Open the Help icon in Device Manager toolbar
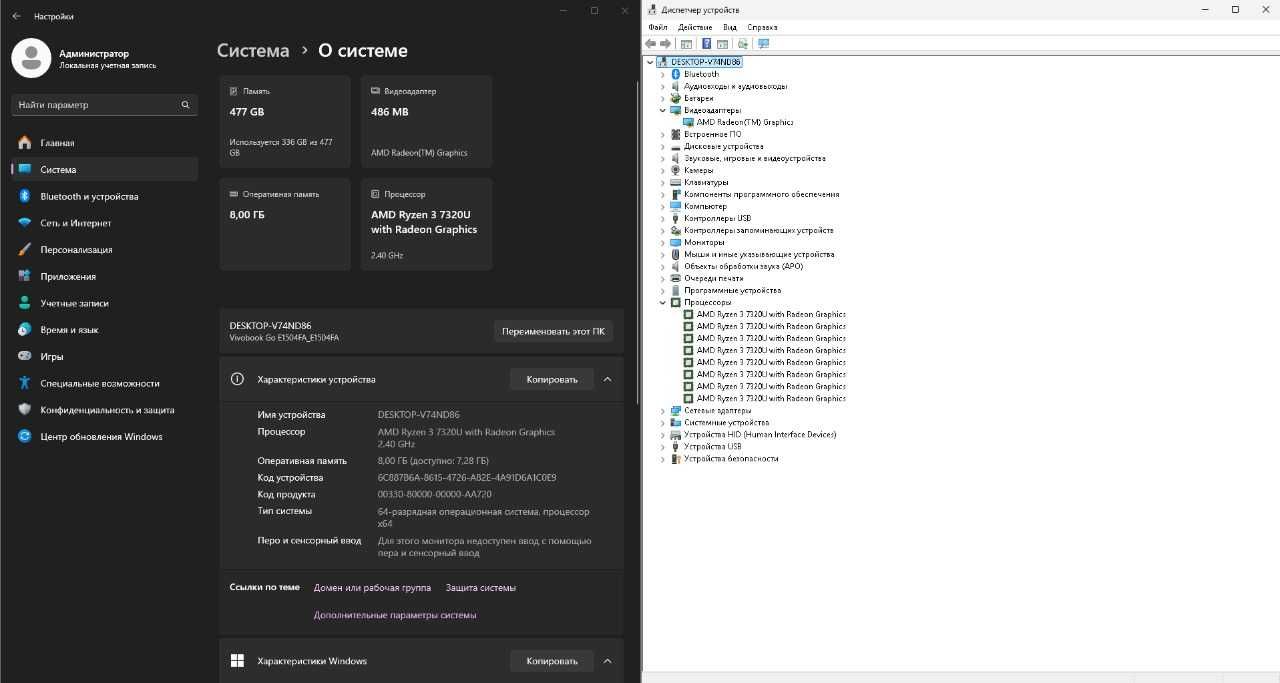 (706, 44)
